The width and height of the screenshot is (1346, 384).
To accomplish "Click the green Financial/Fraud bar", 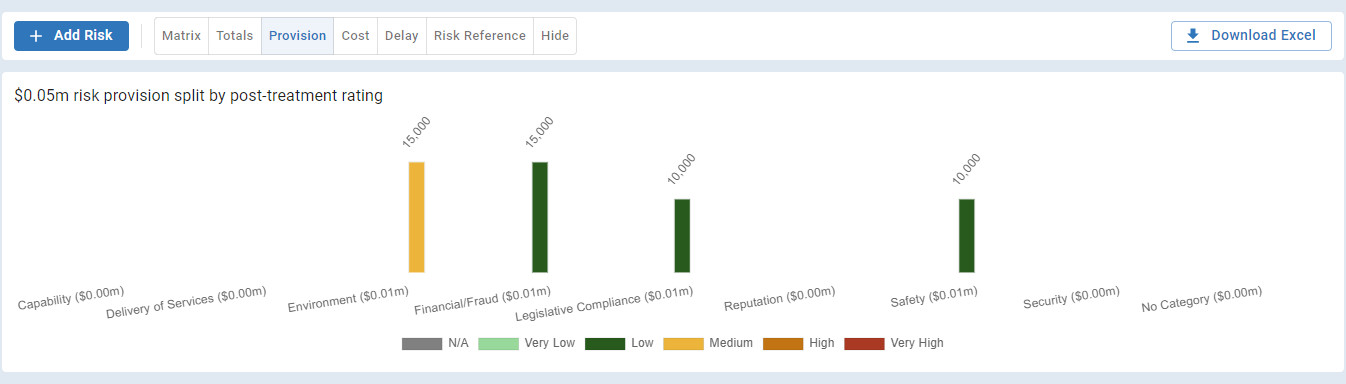I will coord(539,217).
